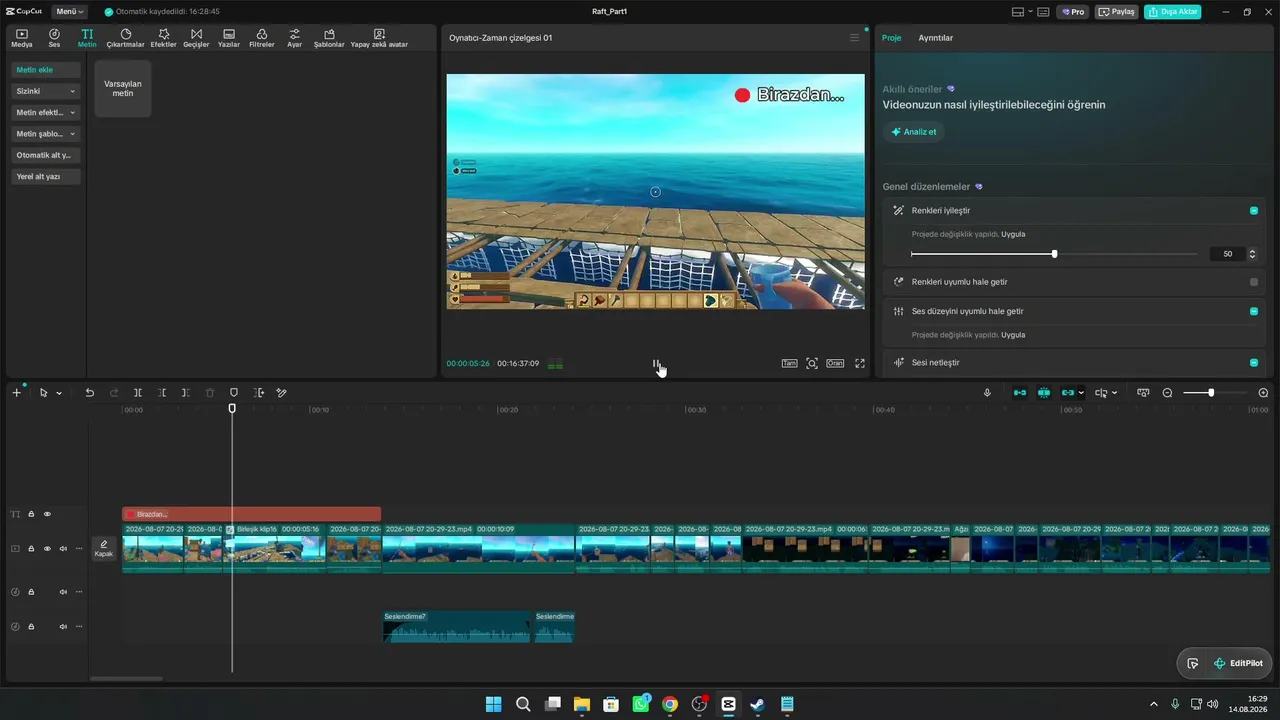Click the add track plus icon
This screenshot has height=720, width=1280.
[x=16, y=393]
